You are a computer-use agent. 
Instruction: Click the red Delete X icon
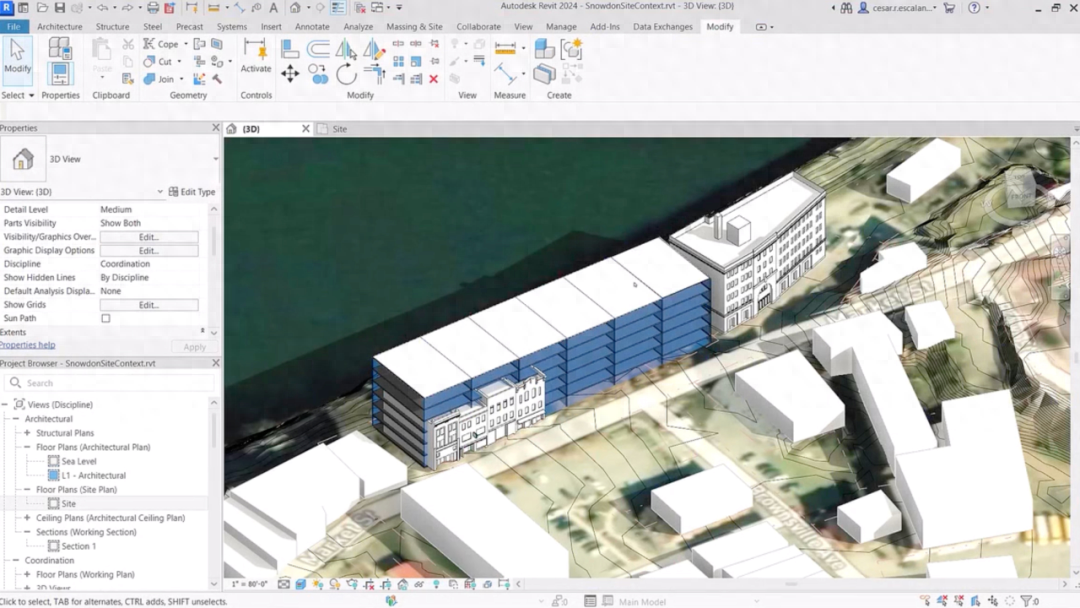[x=433, y=79]
